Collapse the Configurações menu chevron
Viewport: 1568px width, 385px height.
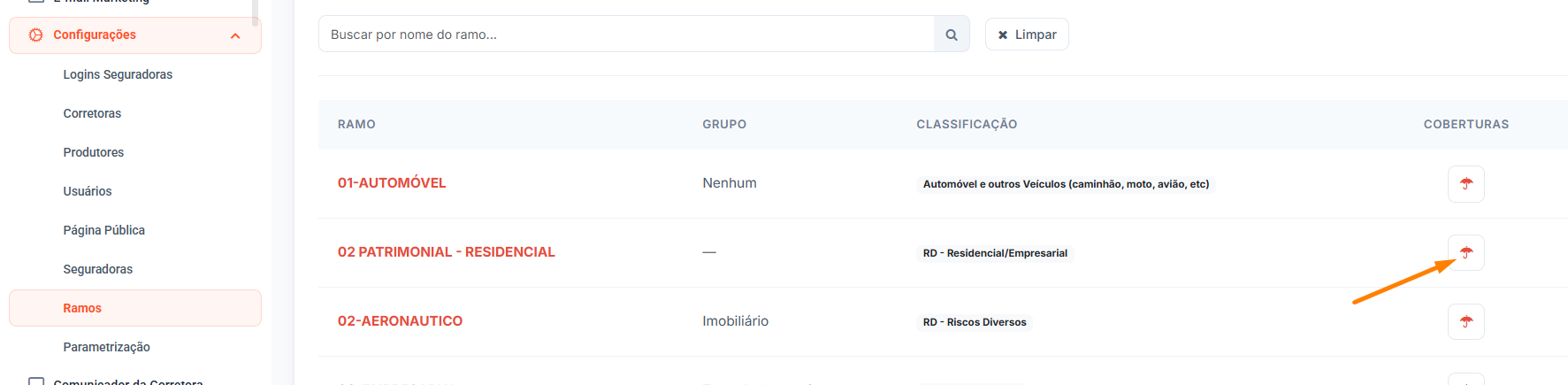[x=235, y=35]
